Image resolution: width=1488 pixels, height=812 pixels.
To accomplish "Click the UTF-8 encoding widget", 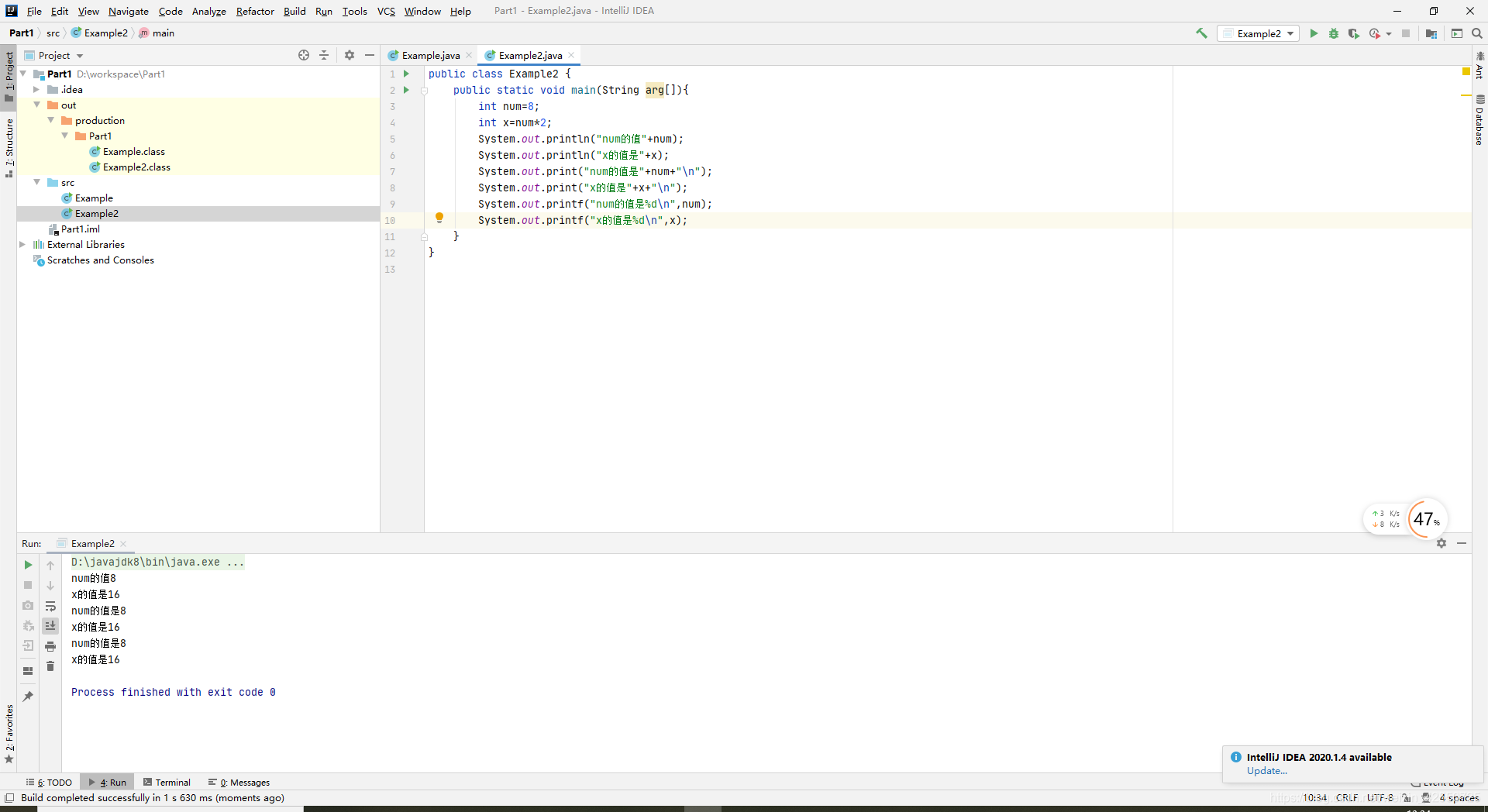I will coord(1379,797).
